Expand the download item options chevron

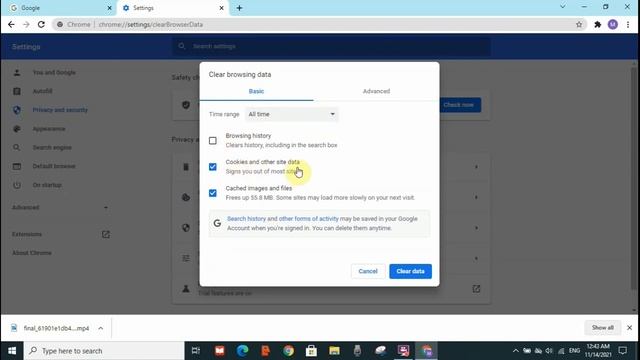100,328
